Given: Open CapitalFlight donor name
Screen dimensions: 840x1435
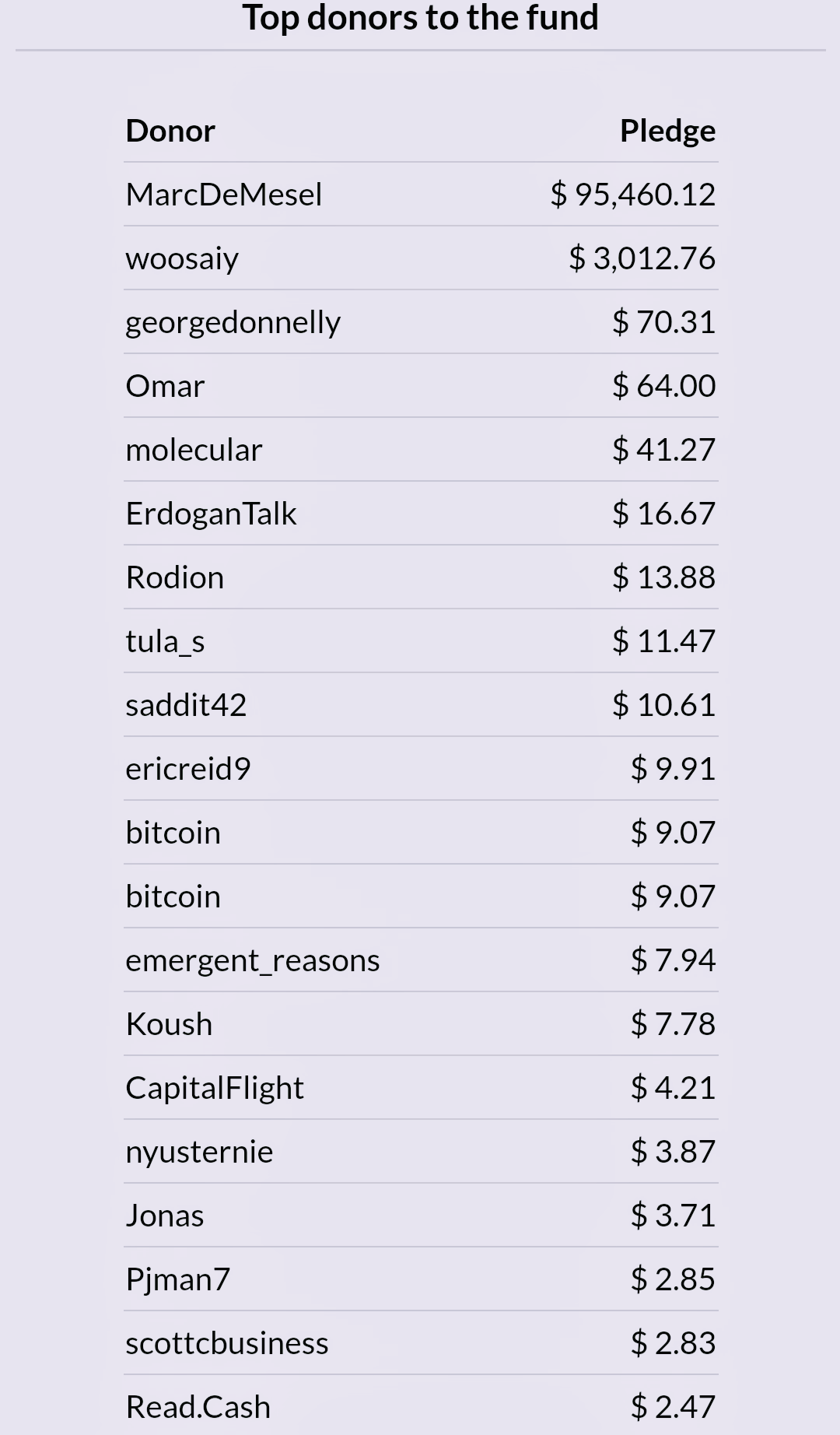Looking at the screenshot, I should pos(215,1088).
